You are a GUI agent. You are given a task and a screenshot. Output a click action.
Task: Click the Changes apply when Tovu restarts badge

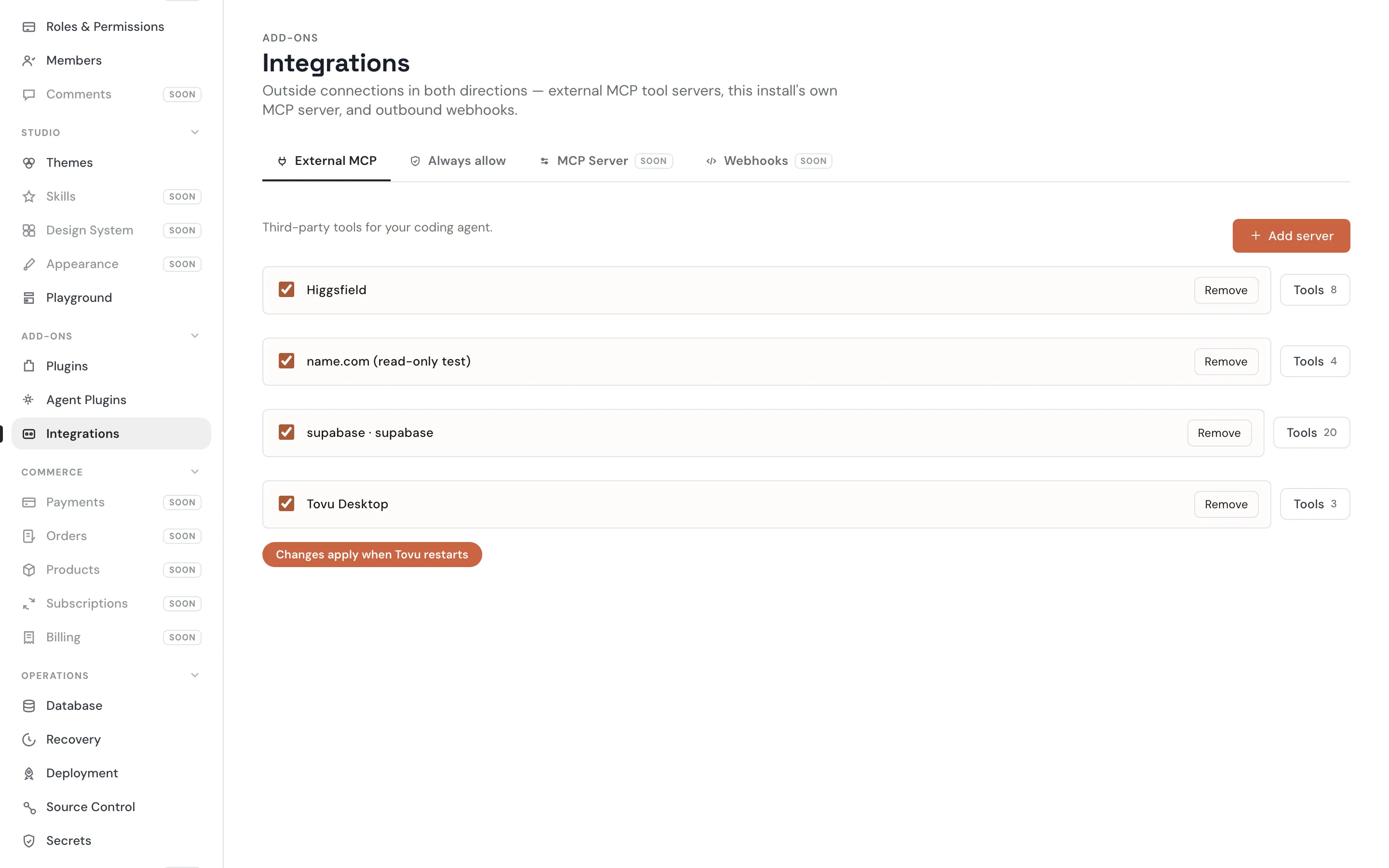click(x=372, y=555)
